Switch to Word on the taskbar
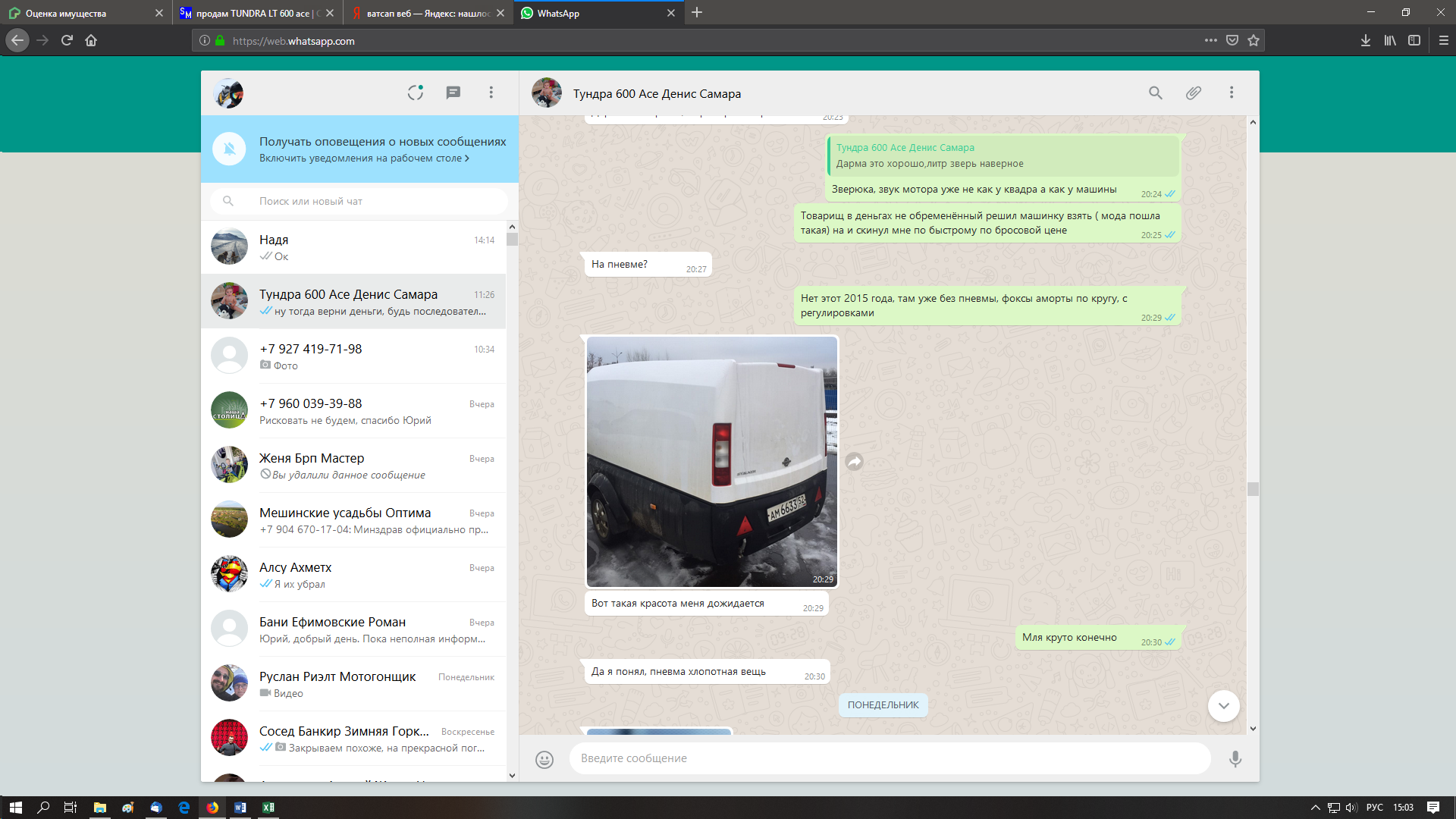The image size is (1456, 819). 240,808
